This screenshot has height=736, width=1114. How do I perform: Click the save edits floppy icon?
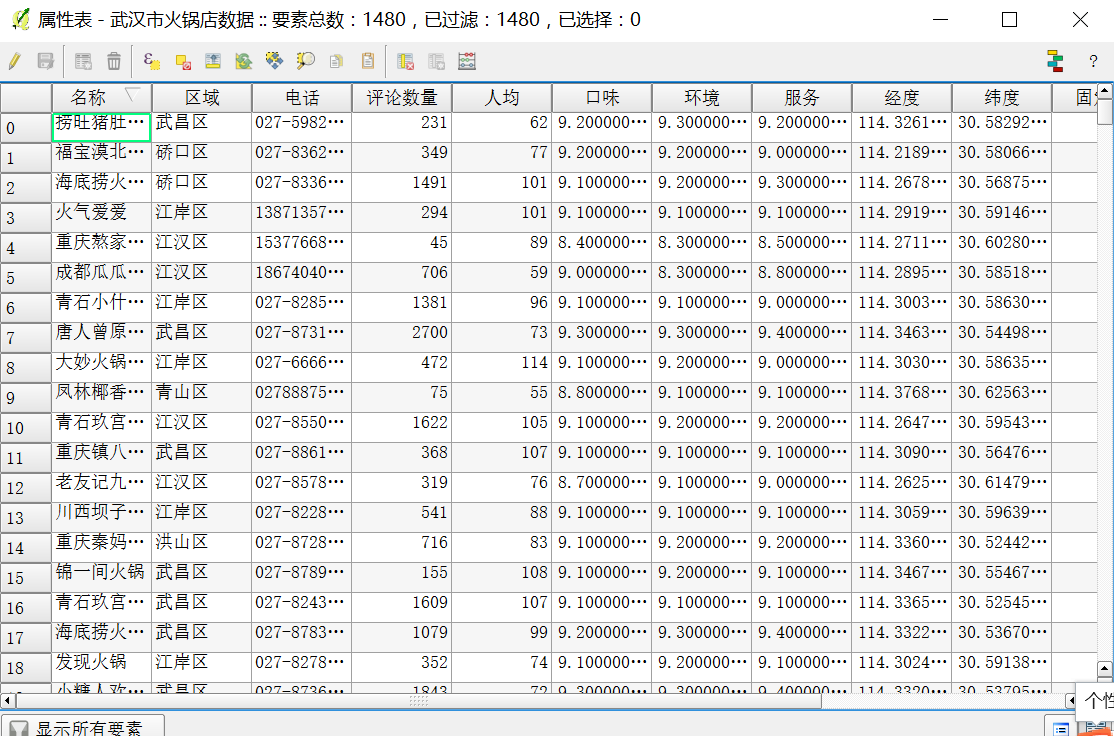pos(45,61)
